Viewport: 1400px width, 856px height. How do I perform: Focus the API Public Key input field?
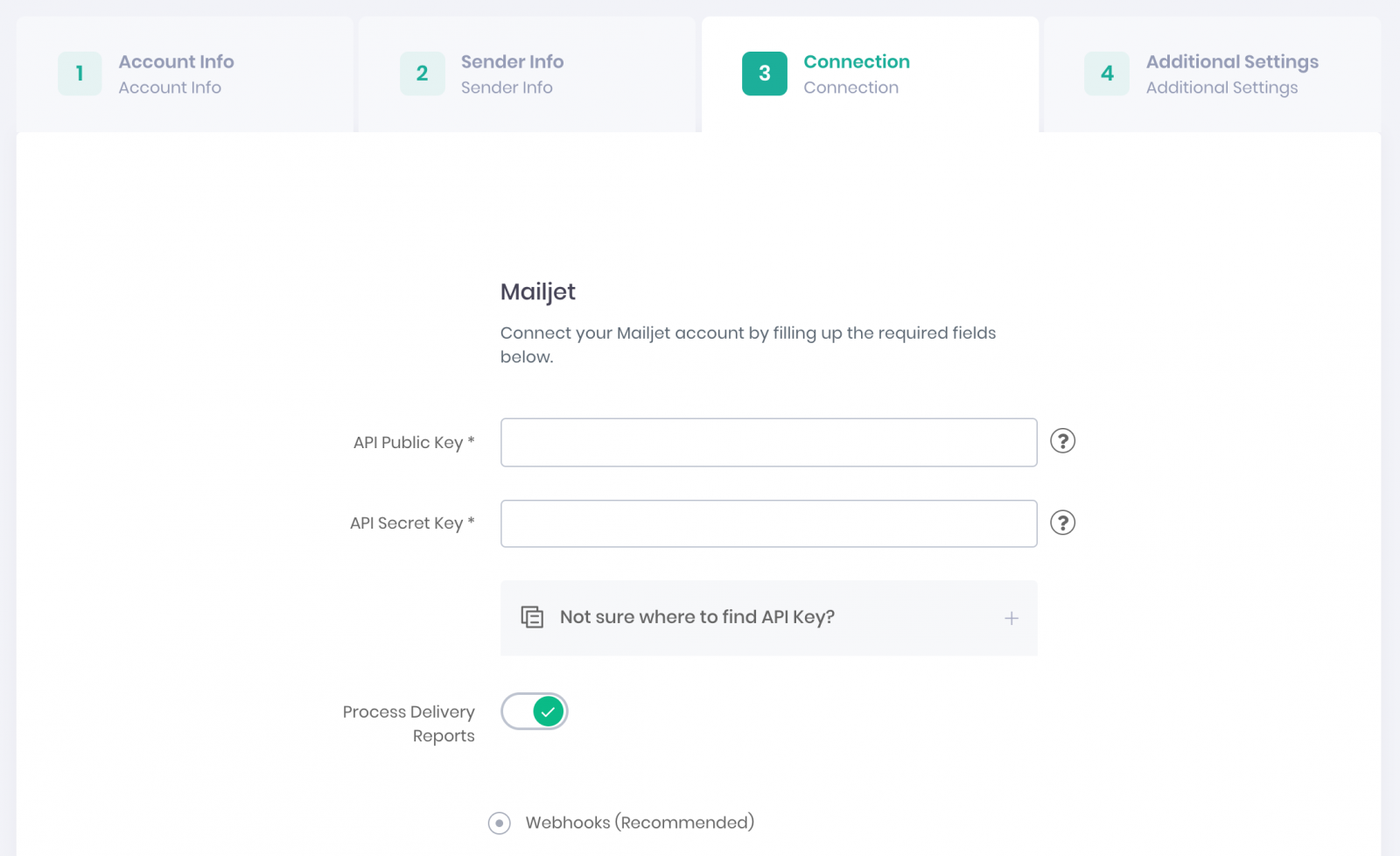768,442
